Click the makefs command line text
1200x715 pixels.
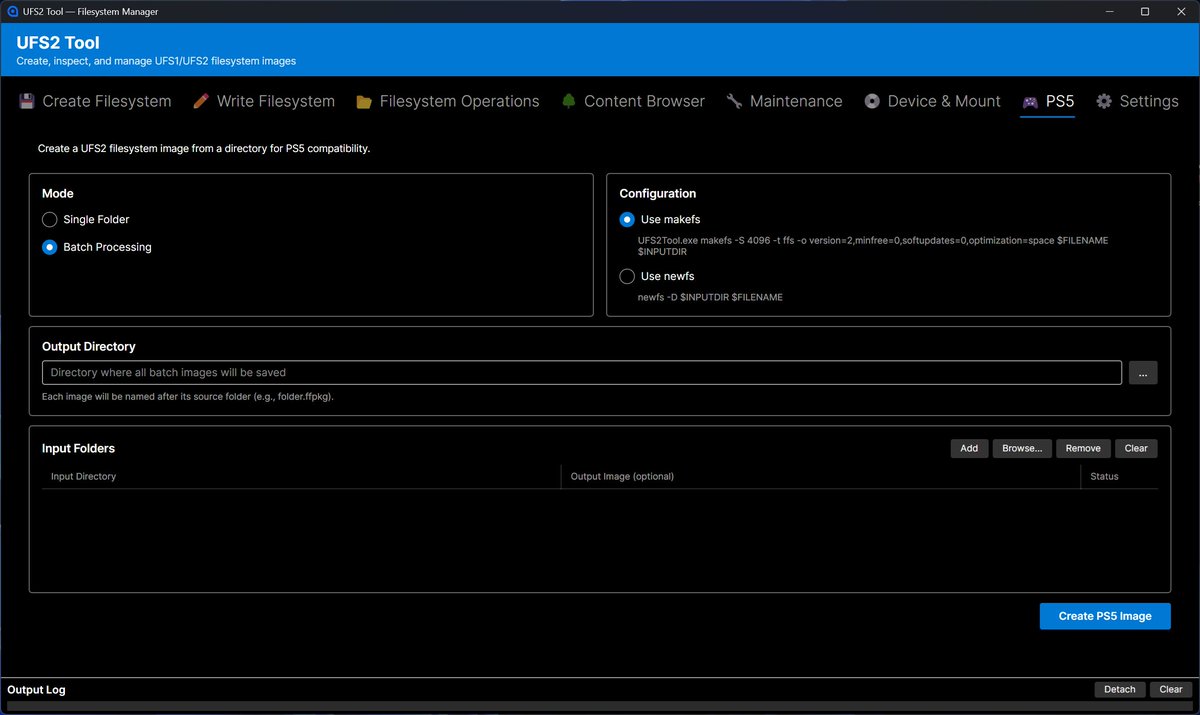(873, 246)
